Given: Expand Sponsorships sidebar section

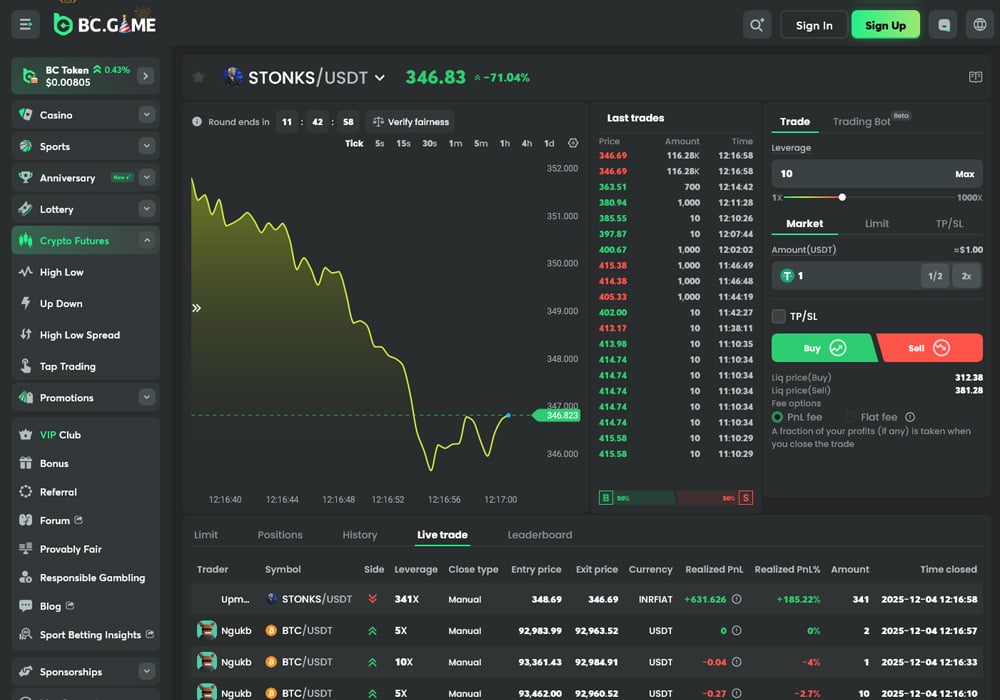Looking at the screenshot, I should [147, 671].
